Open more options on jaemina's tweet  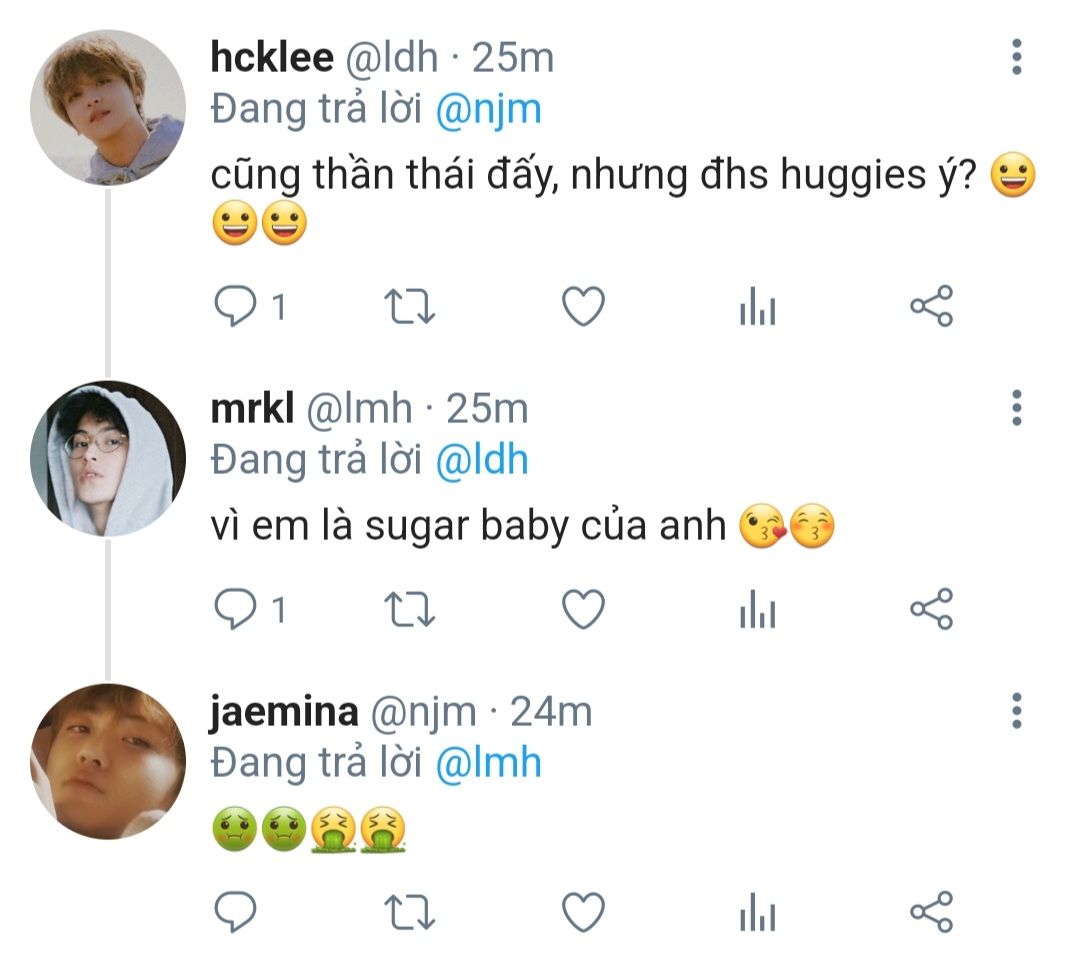point(1016,710)
